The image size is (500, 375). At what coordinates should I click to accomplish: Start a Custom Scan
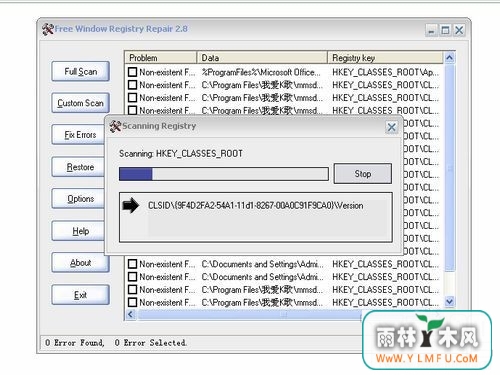[x=81, y=103]
